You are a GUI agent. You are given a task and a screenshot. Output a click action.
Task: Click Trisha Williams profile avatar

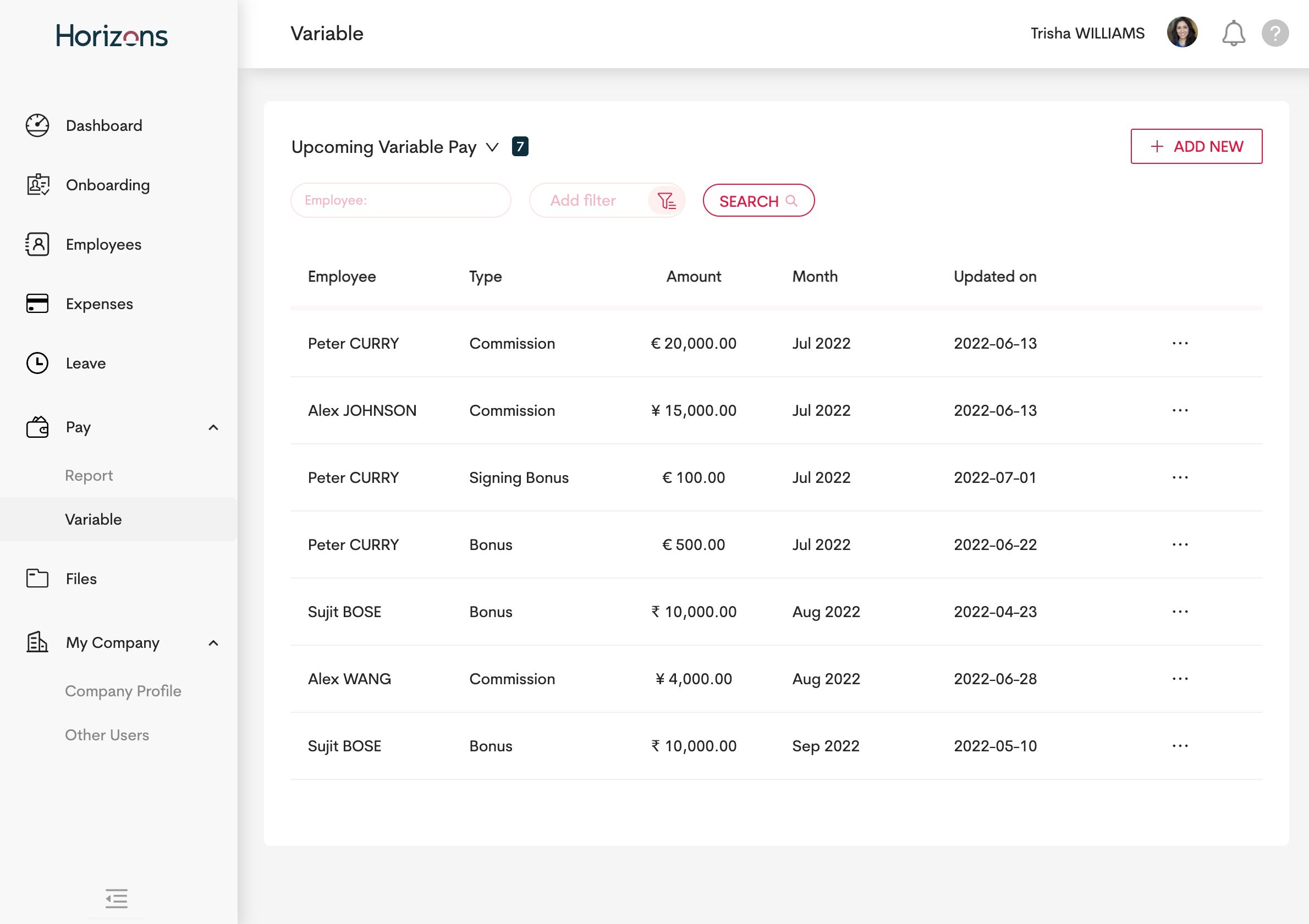tap(1182, 32)
